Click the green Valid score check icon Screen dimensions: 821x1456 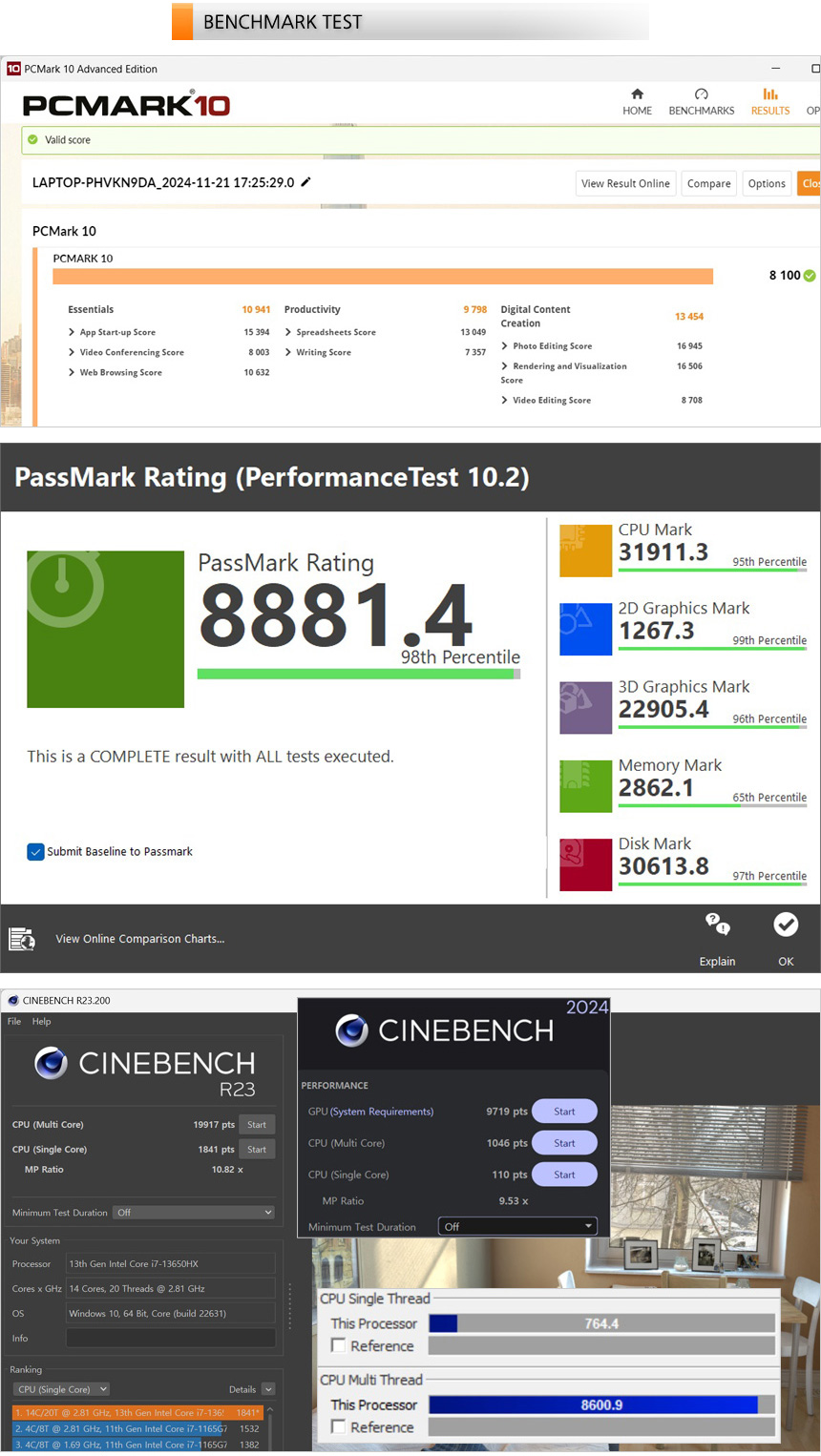pos(32,139)
